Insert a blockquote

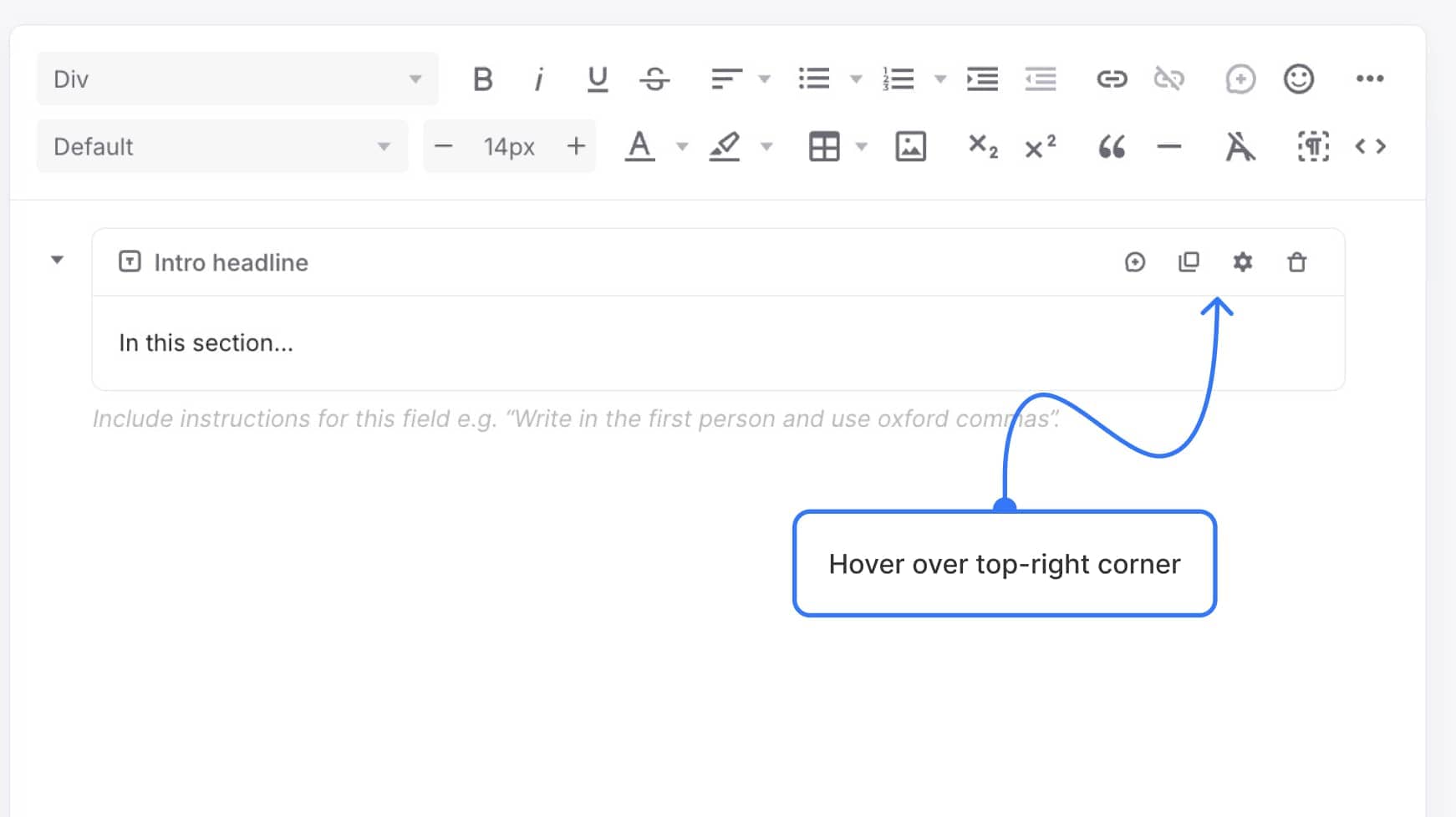click(1112, 147)
